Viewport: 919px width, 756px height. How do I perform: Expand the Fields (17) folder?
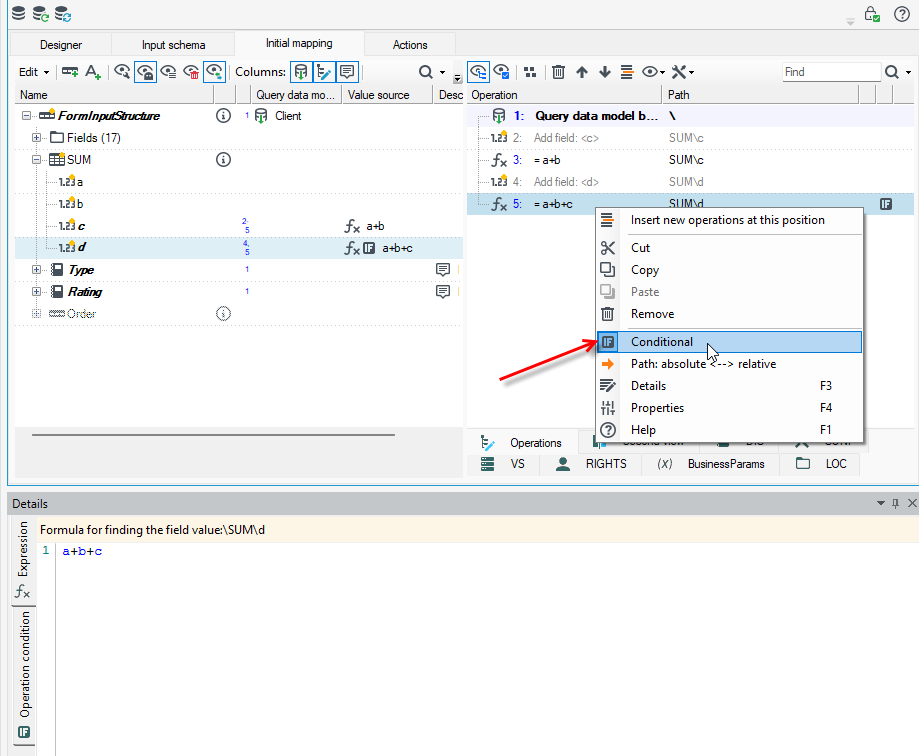[36, 138]
